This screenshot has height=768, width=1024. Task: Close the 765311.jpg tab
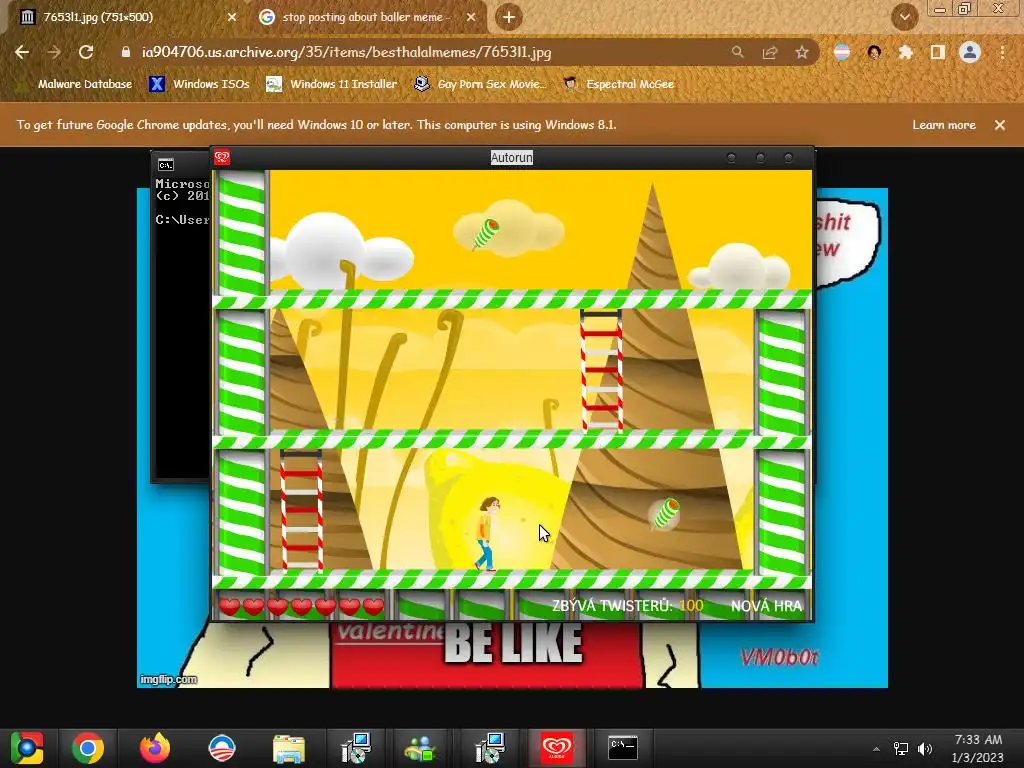[x=232, y=18]
